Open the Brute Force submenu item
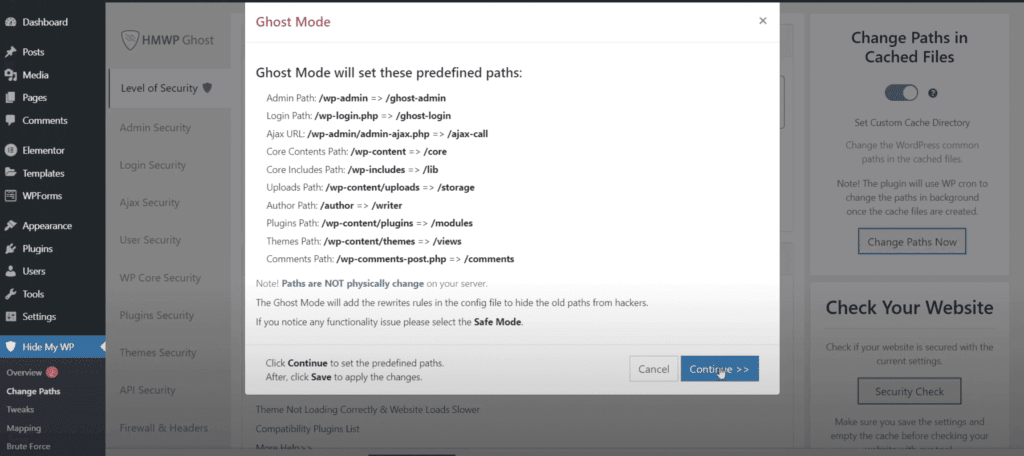 pos(28,446)
